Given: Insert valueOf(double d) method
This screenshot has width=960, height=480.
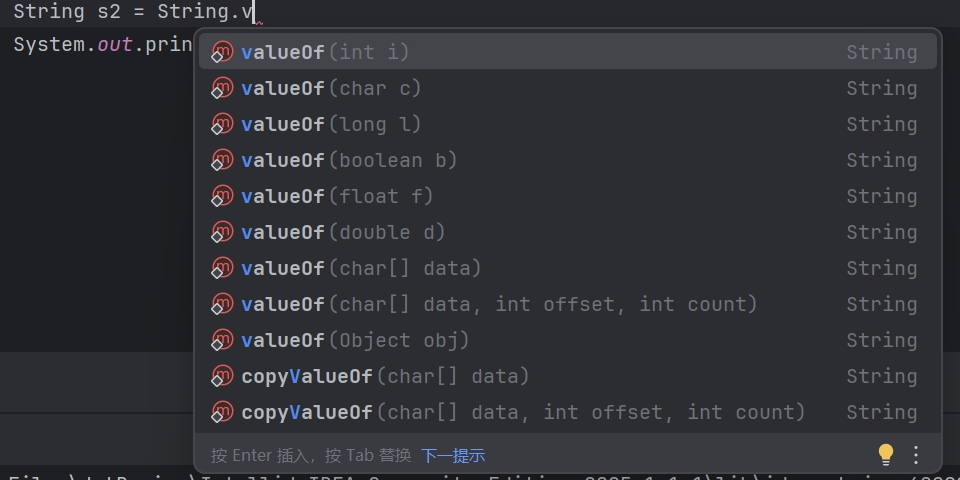Looking at the screenshot, I should click(568, 232).
